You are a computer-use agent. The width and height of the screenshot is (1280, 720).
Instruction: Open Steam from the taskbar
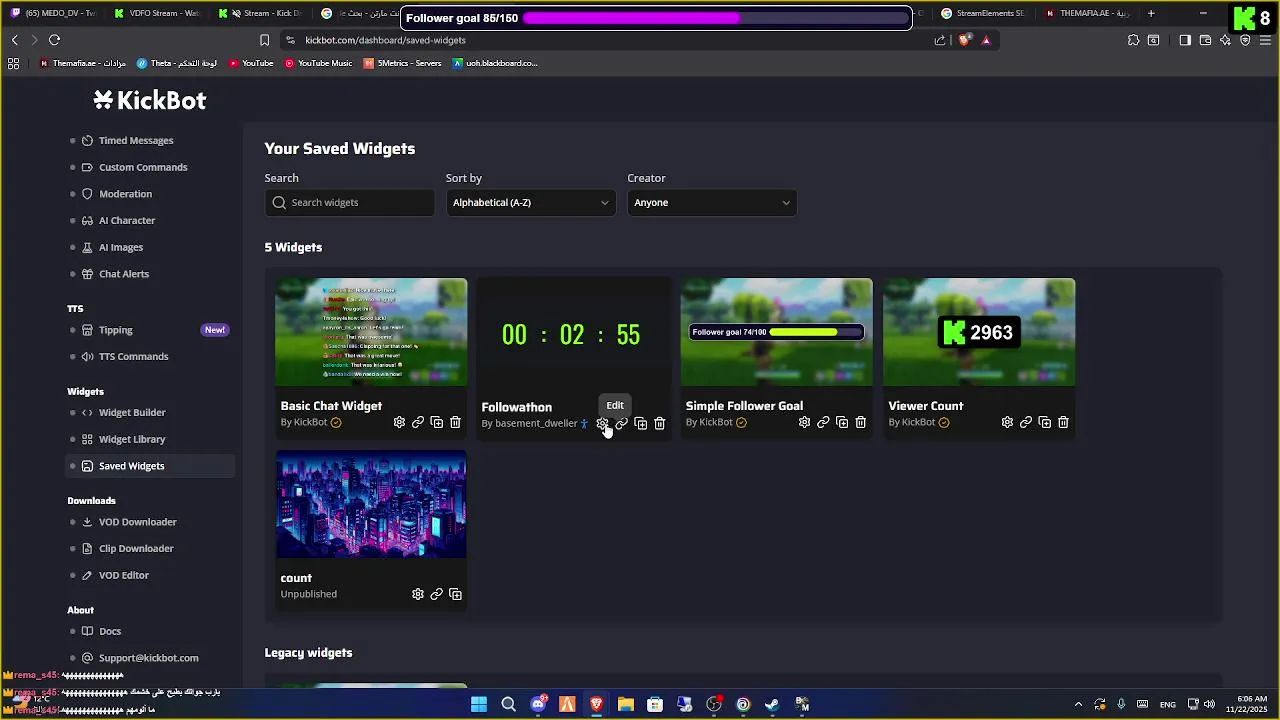click(x=772, y=705)
